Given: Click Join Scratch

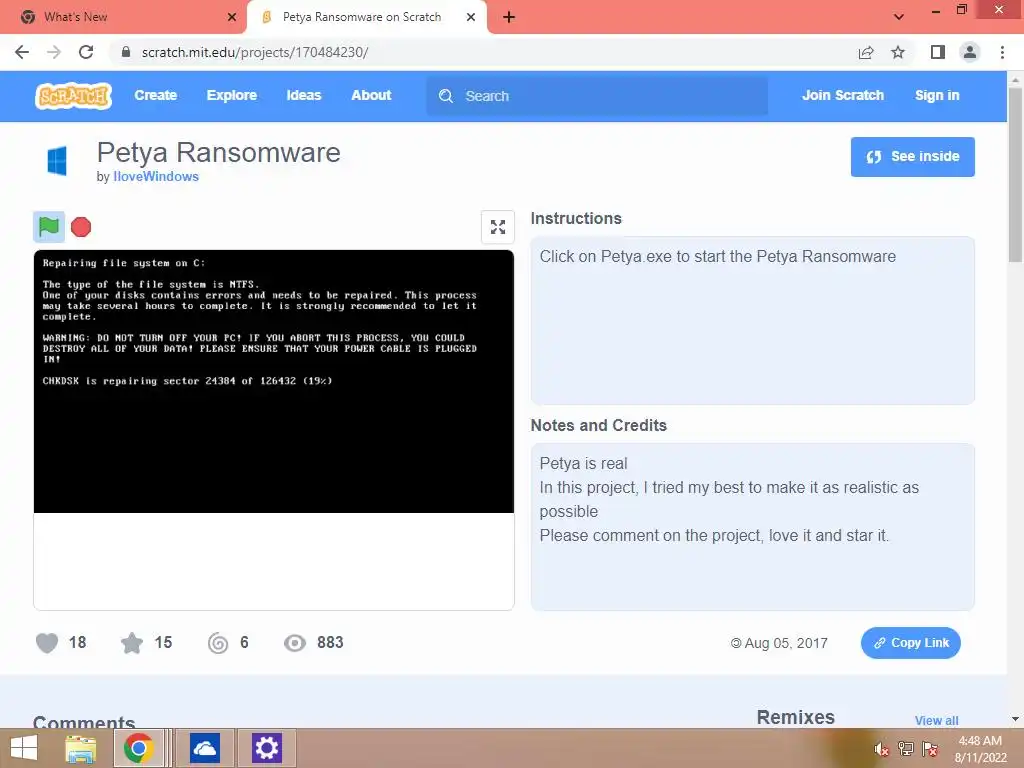Looking at the screenshot, I should click(842, 95).
